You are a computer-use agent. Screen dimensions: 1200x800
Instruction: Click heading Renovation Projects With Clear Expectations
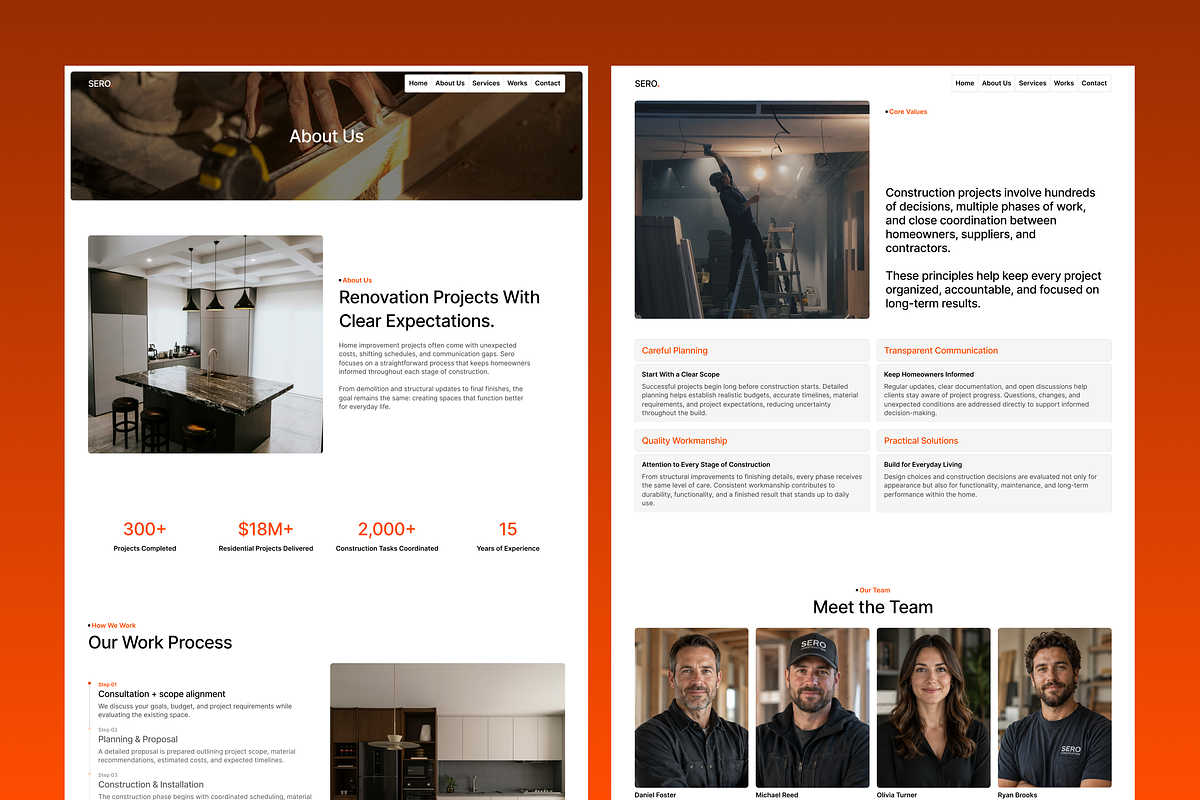(x=439, y=309)
